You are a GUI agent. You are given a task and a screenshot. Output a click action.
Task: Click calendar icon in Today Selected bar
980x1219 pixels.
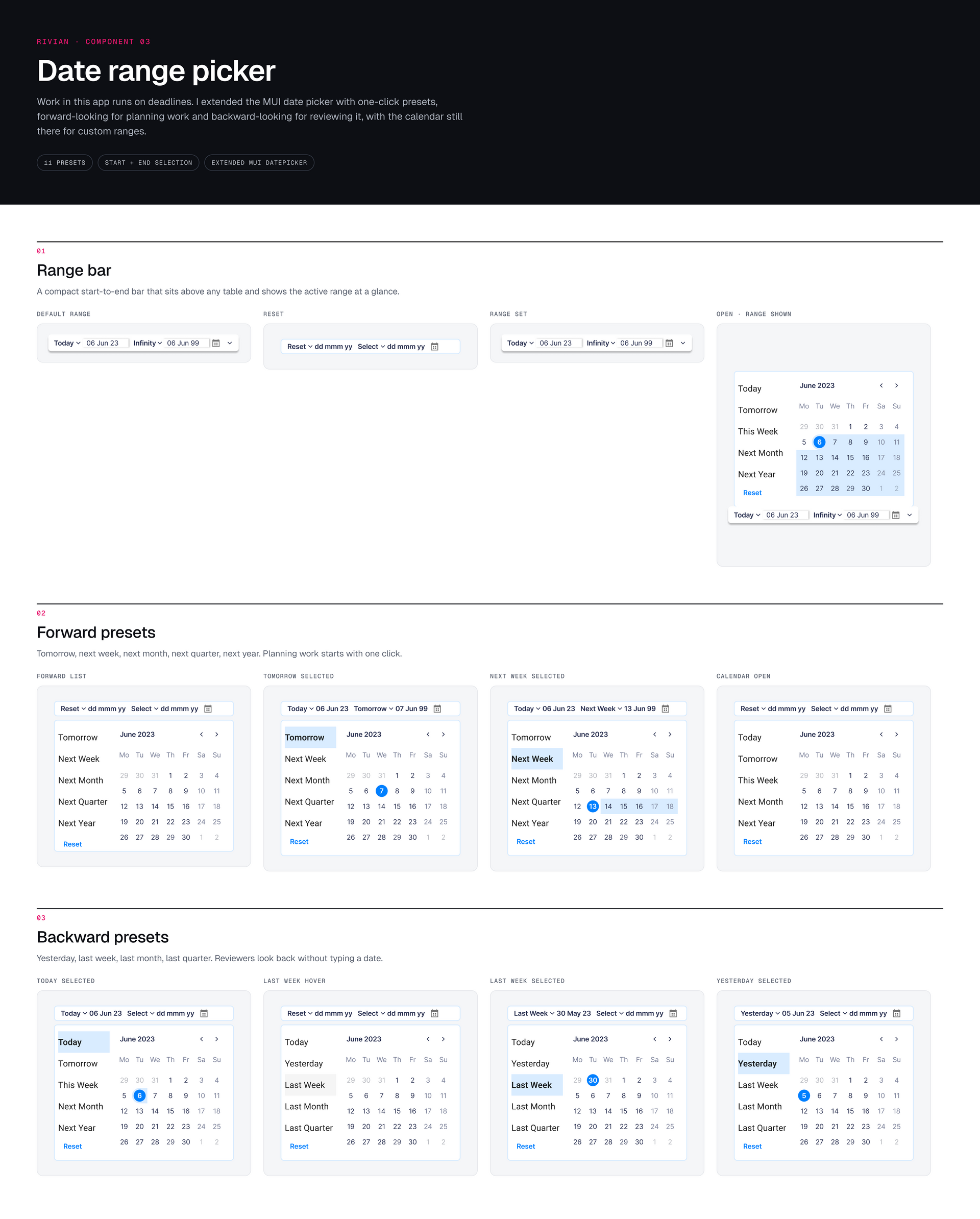click(204, 1014)
